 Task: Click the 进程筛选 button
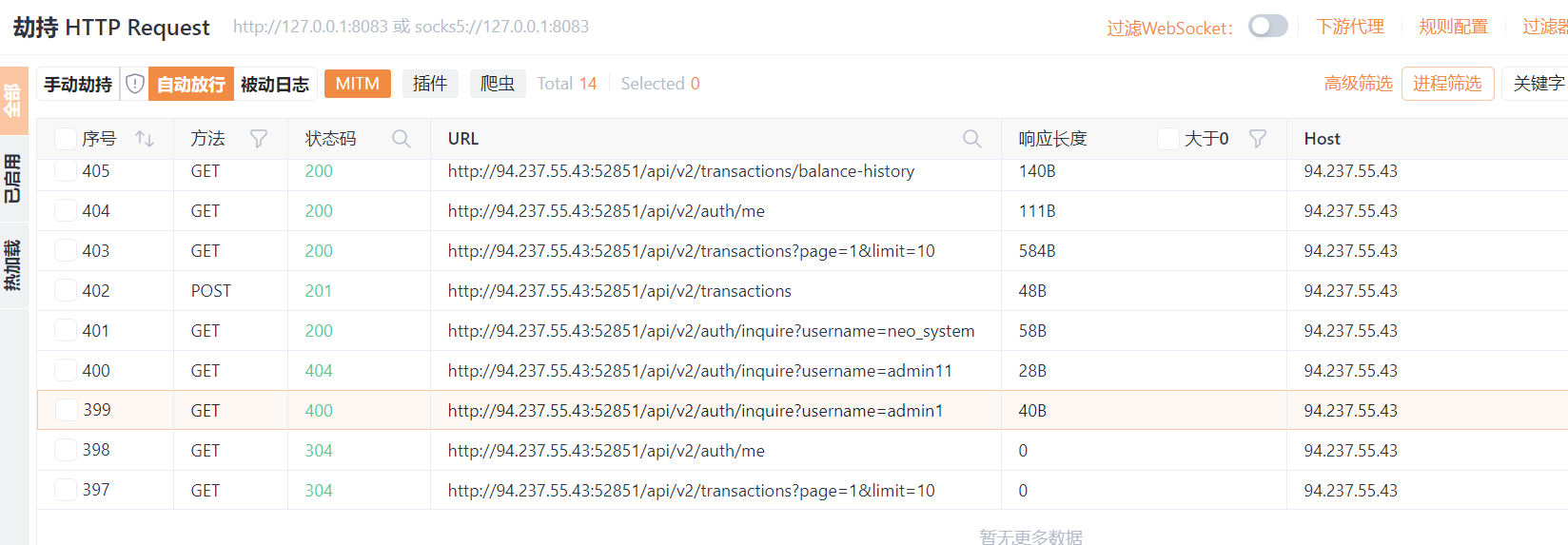1447,84
